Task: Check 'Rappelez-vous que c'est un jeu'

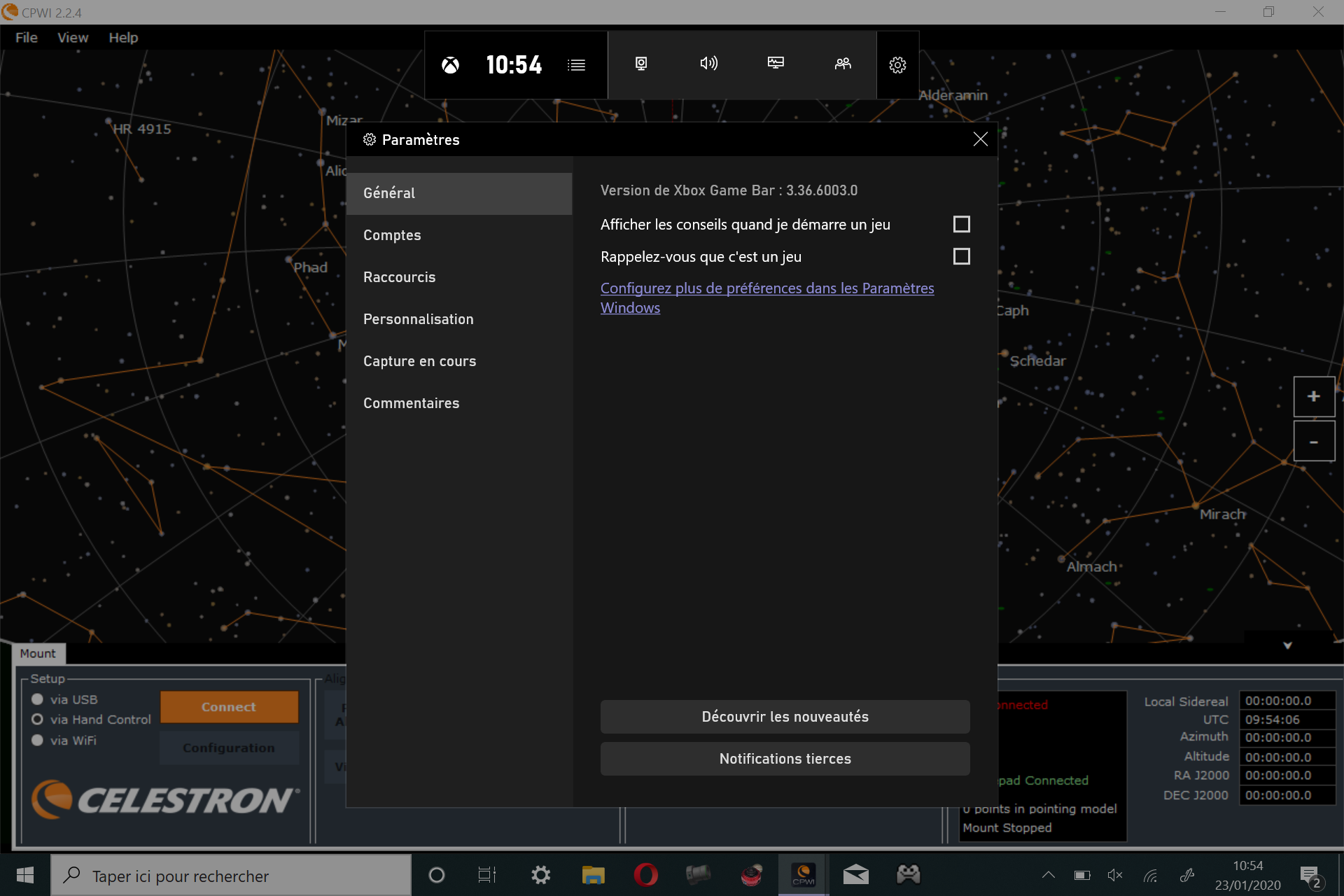Action: tap(962, 256)
